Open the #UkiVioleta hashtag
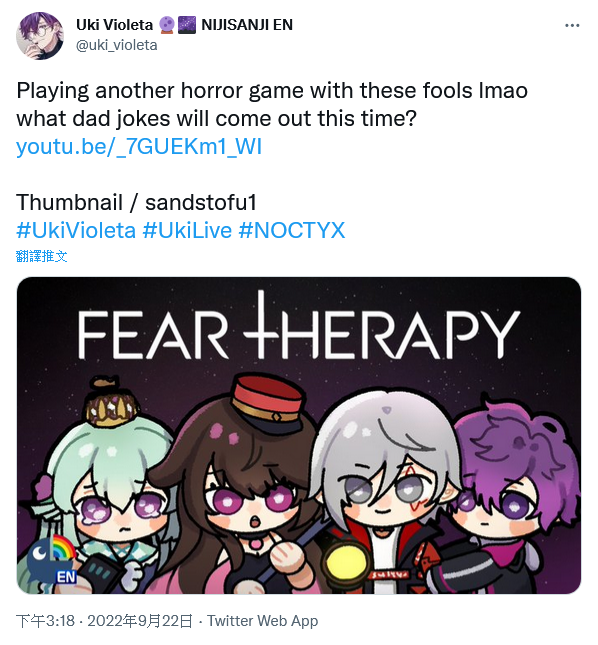Viewport: 598px width, 645px height. (x=76, y=230)
